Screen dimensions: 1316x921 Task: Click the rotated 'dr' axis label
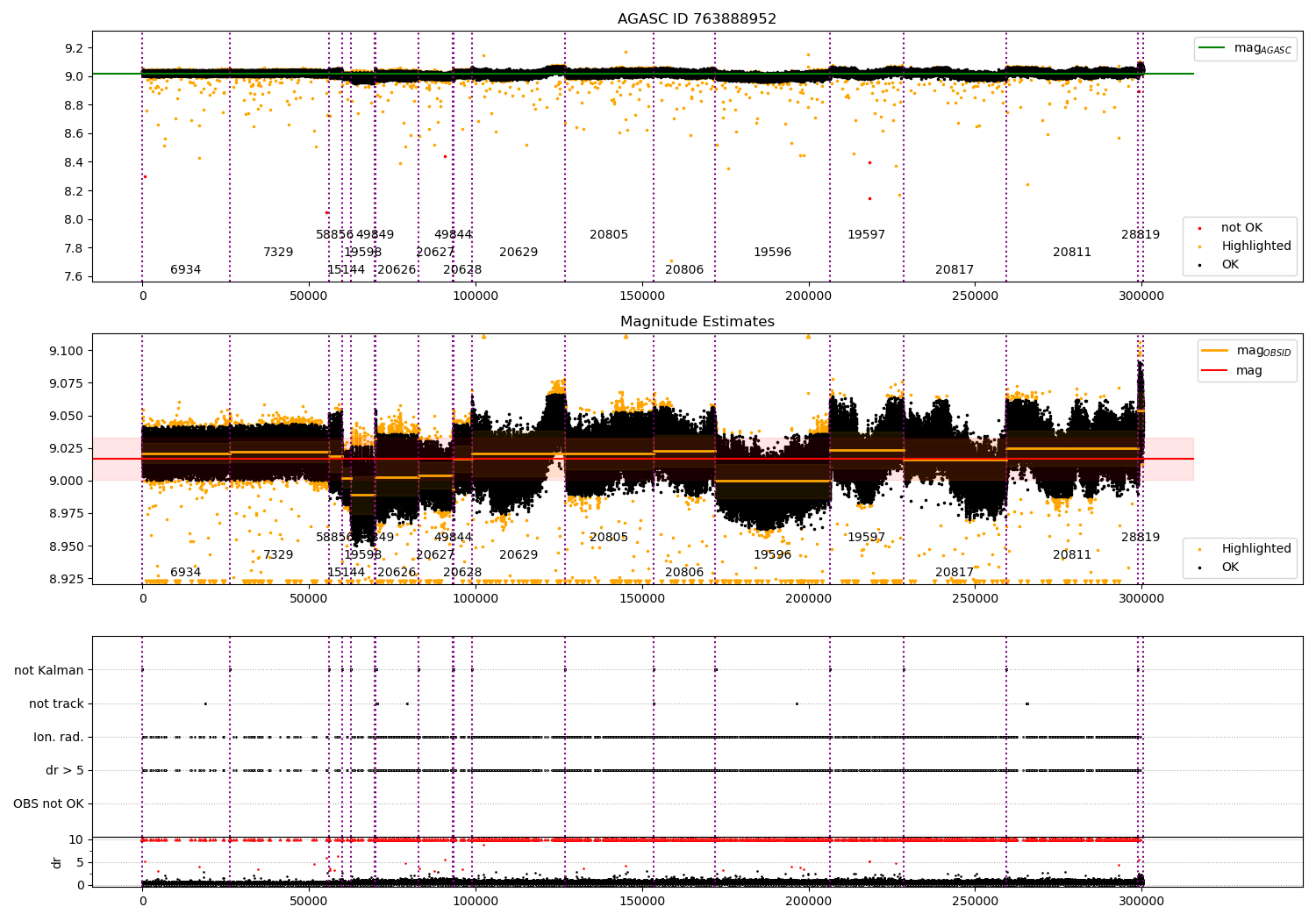[57, 863]
